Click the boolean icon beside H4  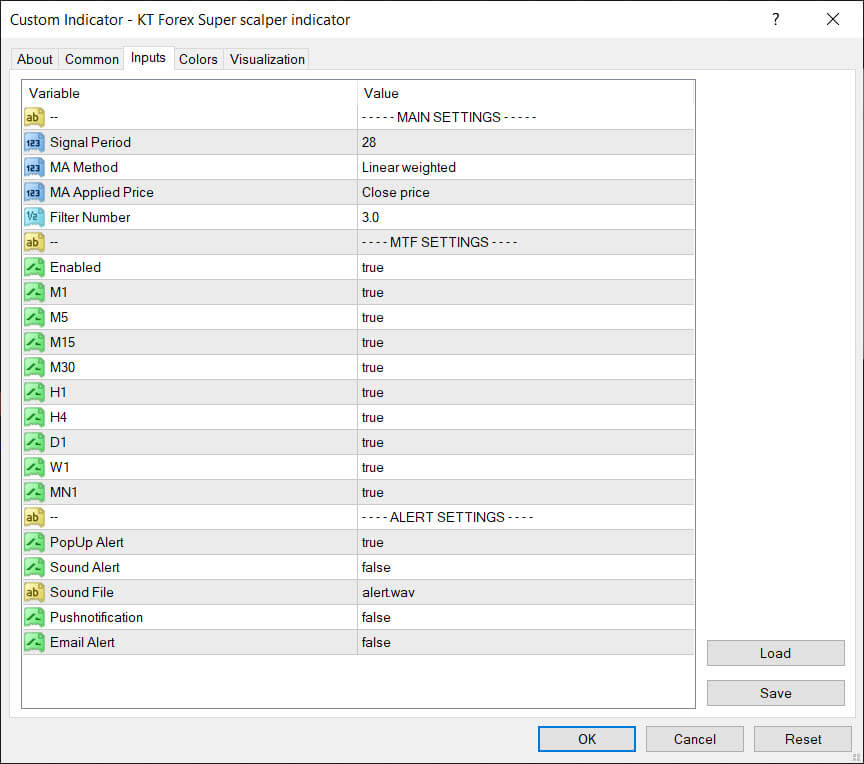[x=34, y=418]
